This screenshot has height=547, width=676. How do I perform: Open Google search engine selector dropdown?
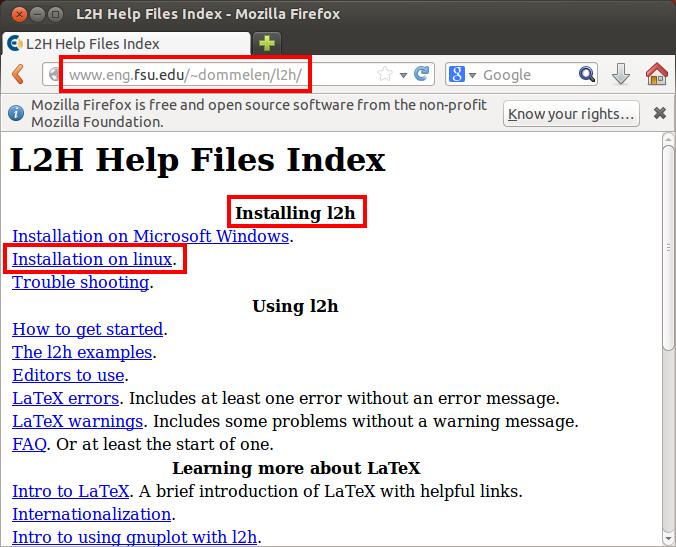[x=461, y=75]
